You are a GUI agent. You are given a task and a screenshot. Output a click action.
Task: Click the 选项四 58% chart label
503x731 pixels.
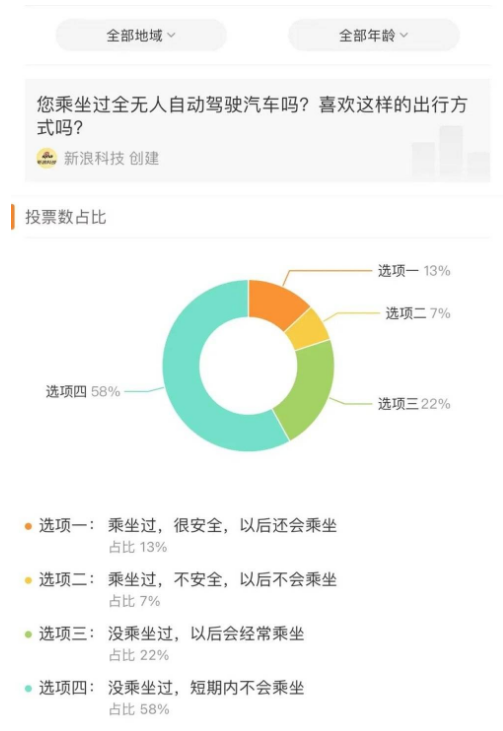(83, 391)
